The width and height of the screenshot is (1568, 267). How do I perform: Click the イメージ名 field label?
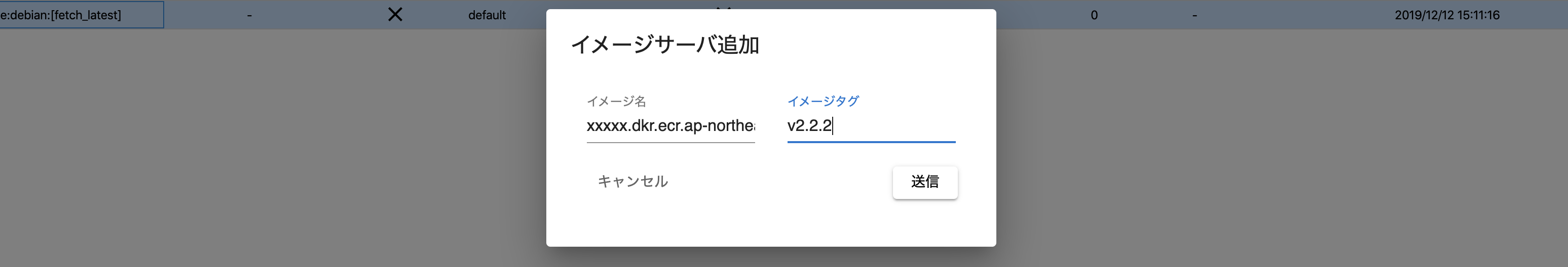tap(616, 101)
